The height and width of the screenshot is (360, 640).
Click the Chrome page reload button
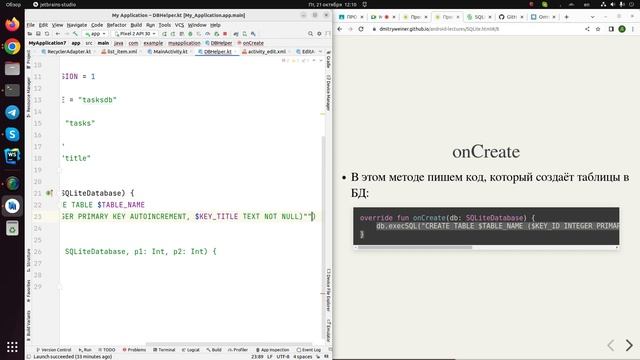click(361, 29)
